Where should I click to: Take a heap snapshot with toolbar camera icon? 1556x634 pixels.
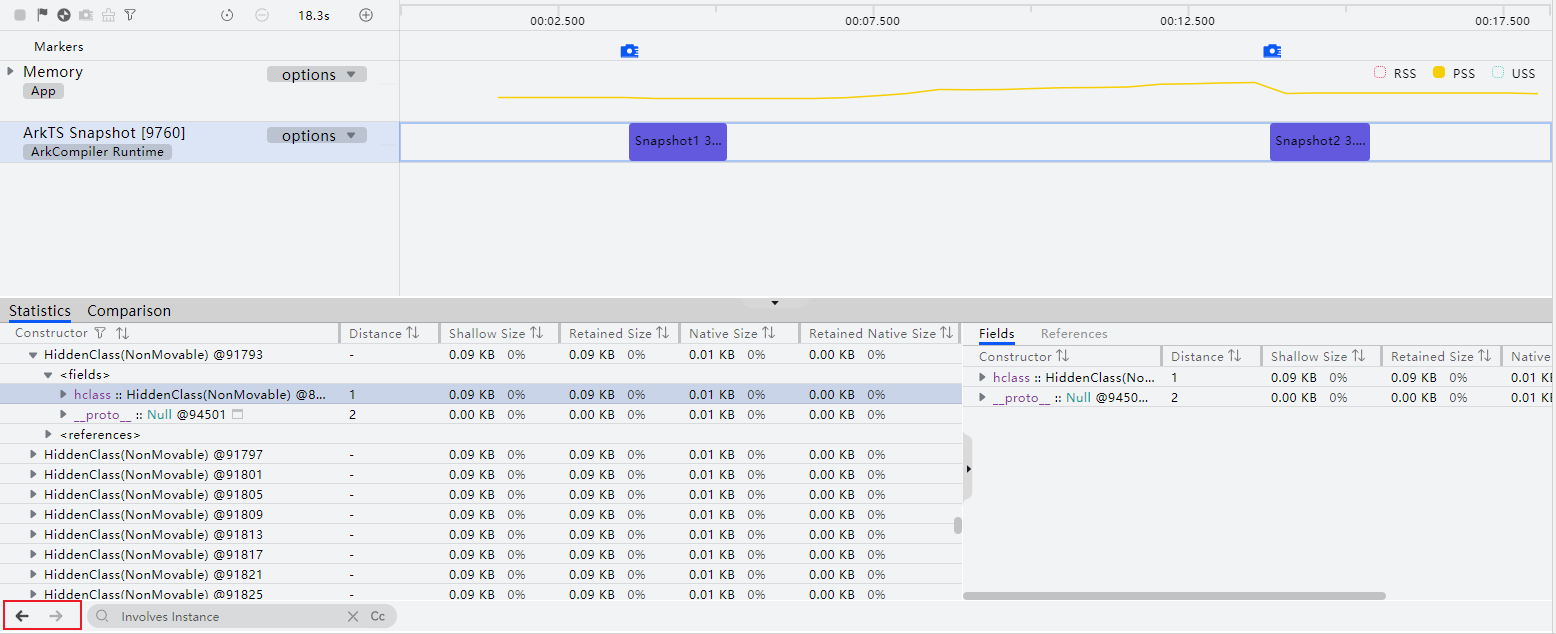[x=86, y=15]
